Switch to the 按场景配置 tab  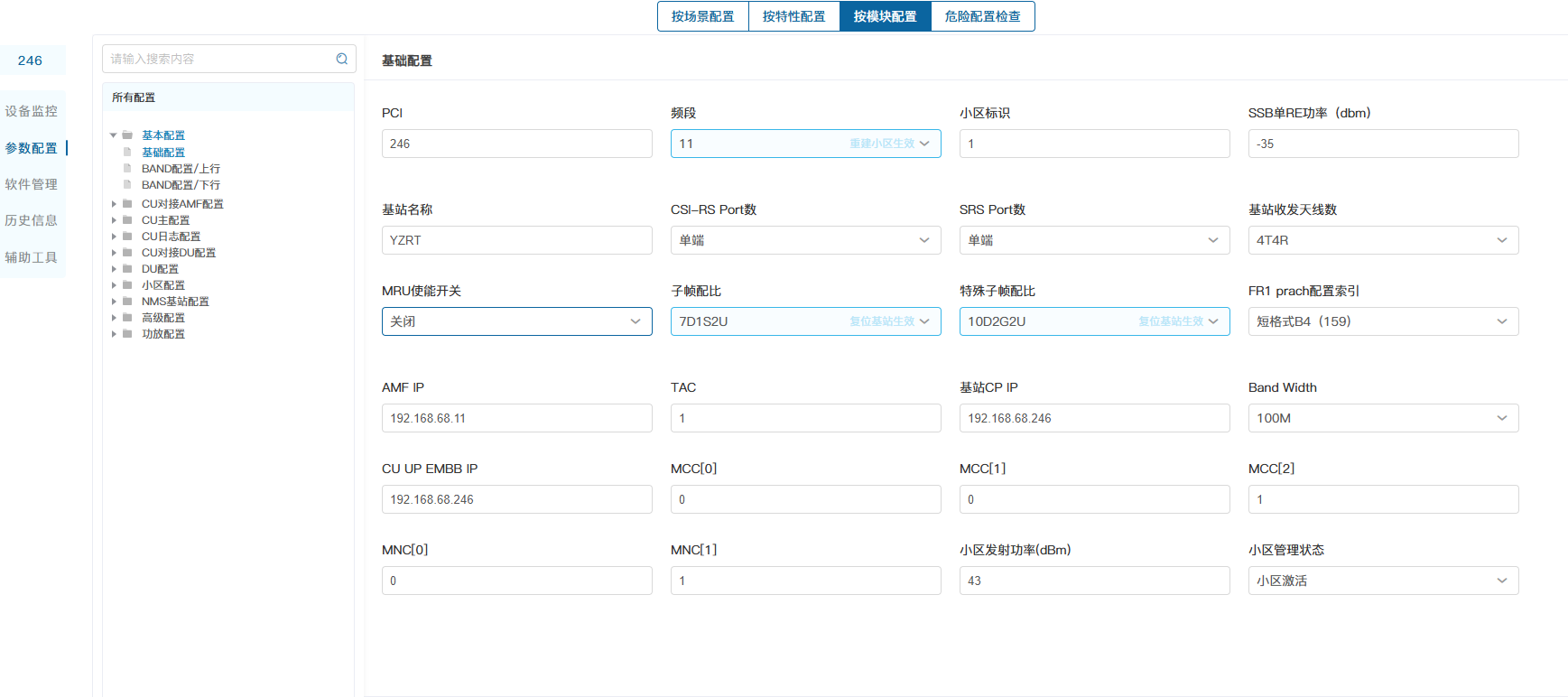703,16
